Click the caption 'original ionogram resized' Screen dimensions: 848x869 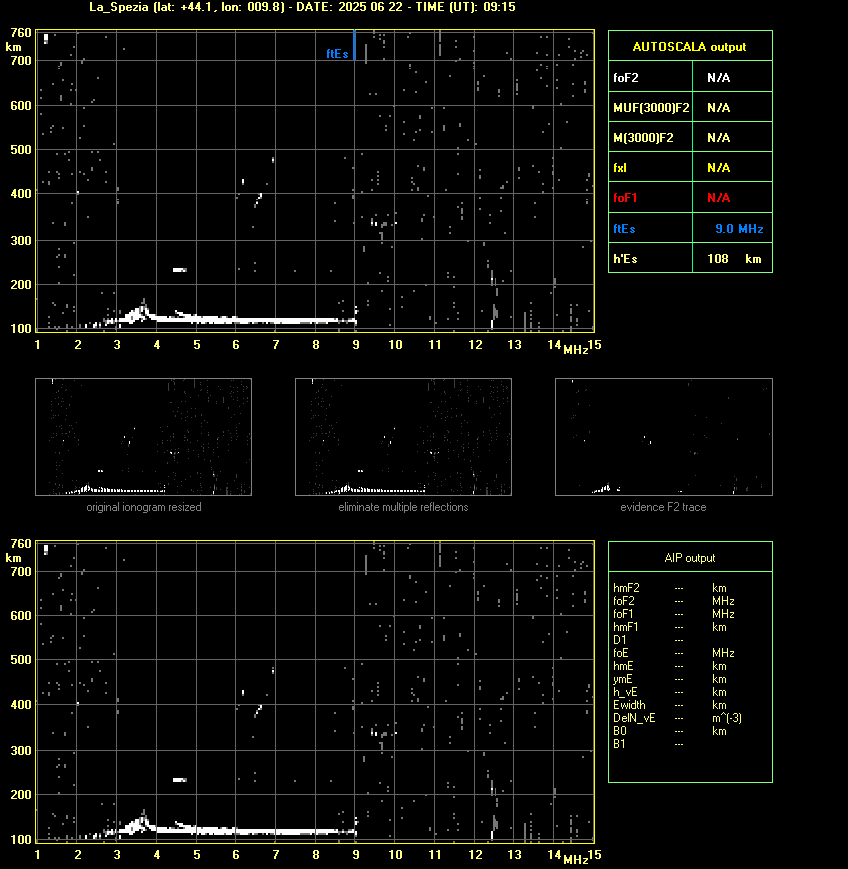[x=144, y=507]
